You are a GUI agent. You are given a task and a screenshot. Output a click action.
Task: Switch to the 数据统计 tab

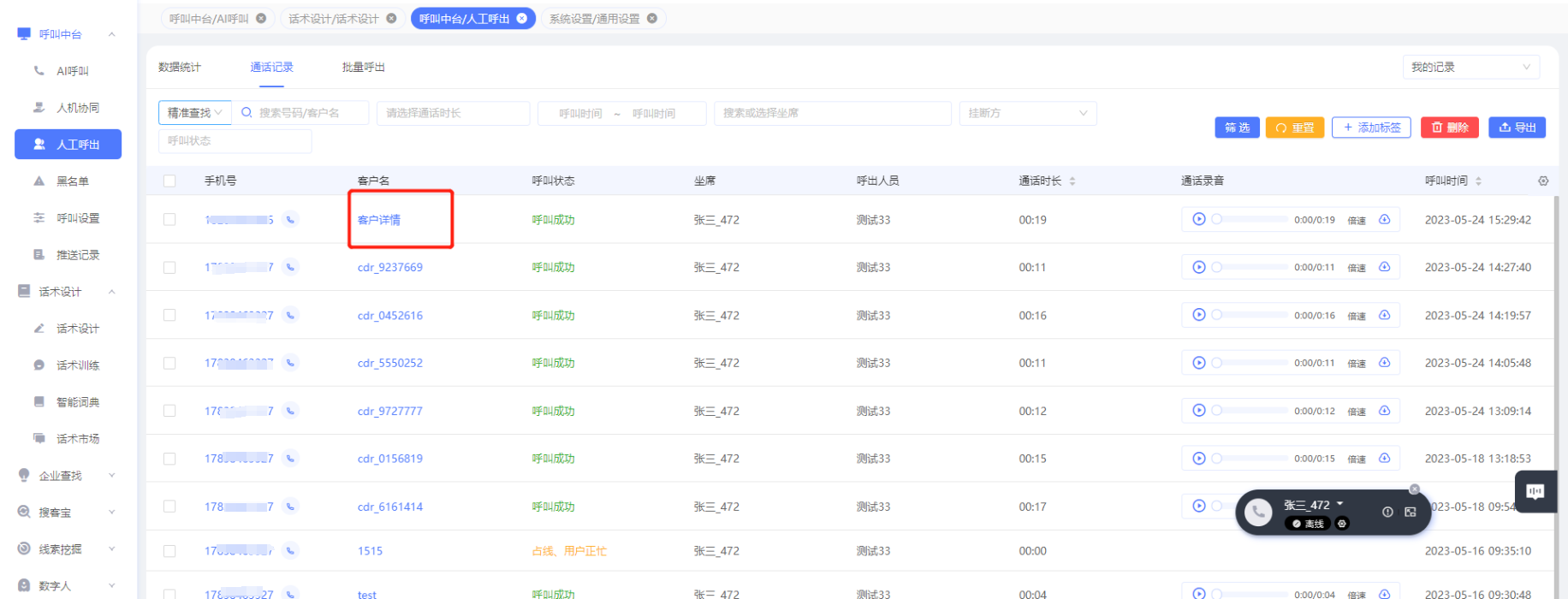click(x=180, y=67)
